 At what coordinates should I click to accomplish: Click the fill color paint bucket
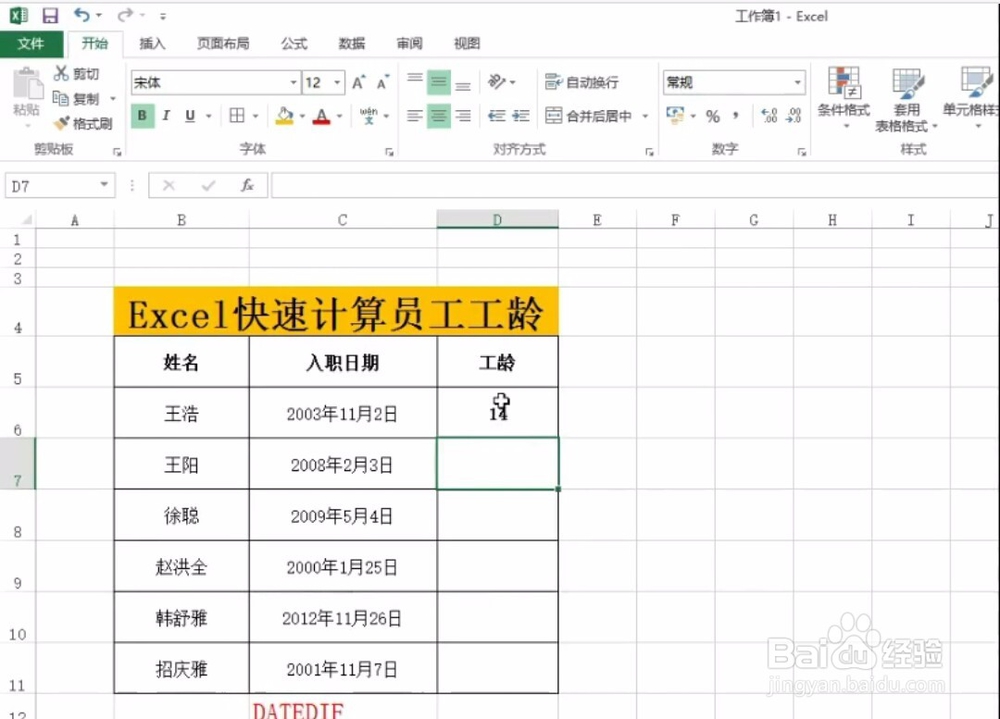tap(284, 115)
